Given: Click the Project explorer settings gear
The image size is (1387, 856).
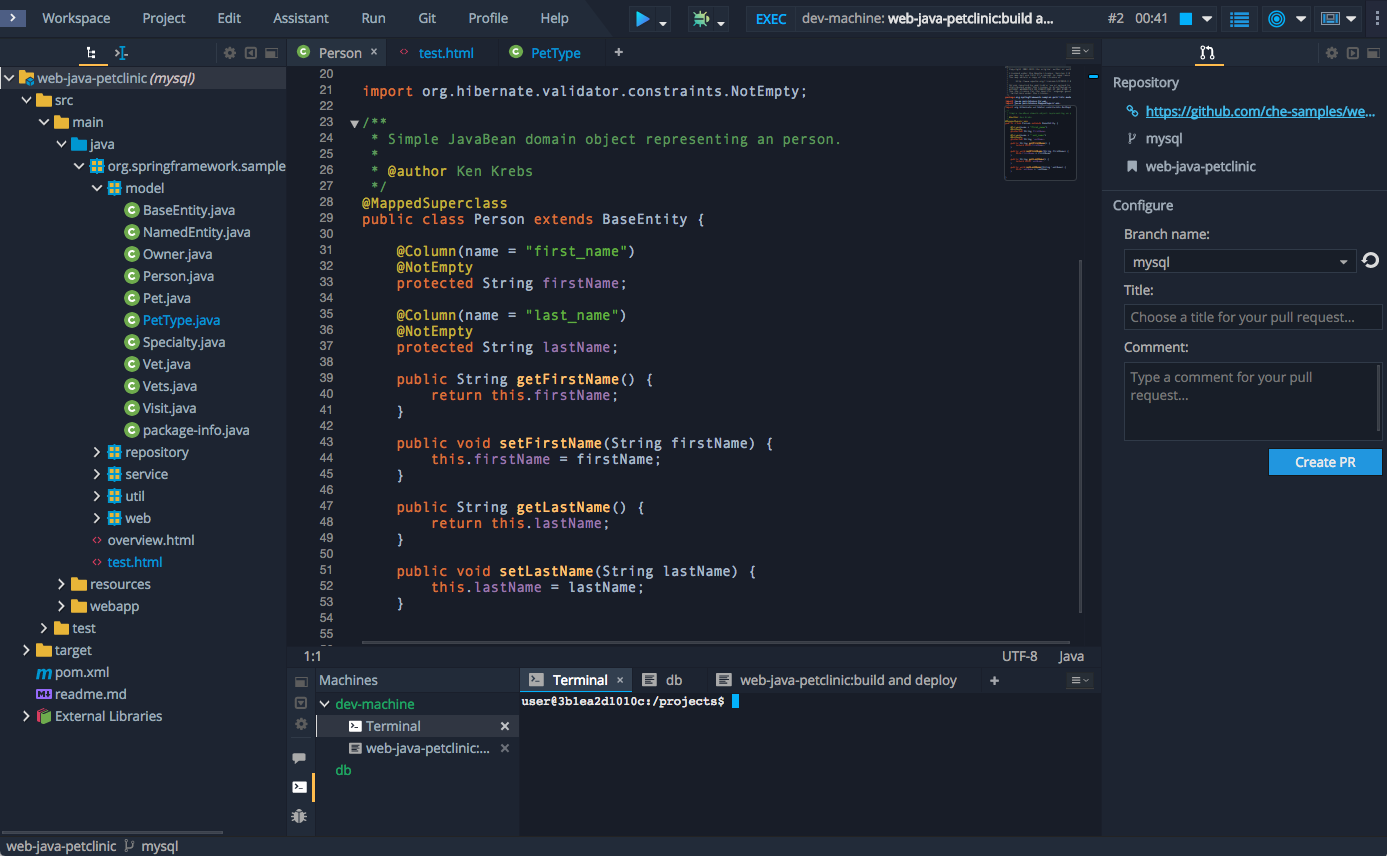Looking at the screenshot, I should point(230,53).
